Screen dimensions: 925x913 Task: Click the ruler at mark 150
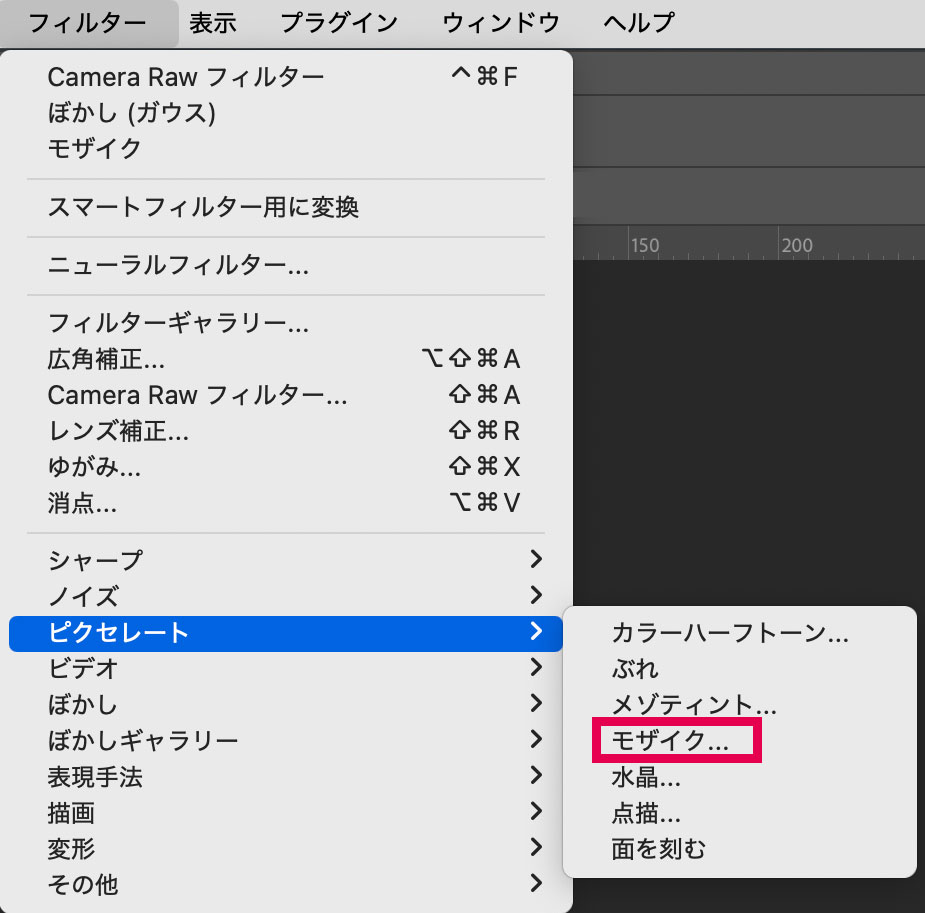(645, 245)
